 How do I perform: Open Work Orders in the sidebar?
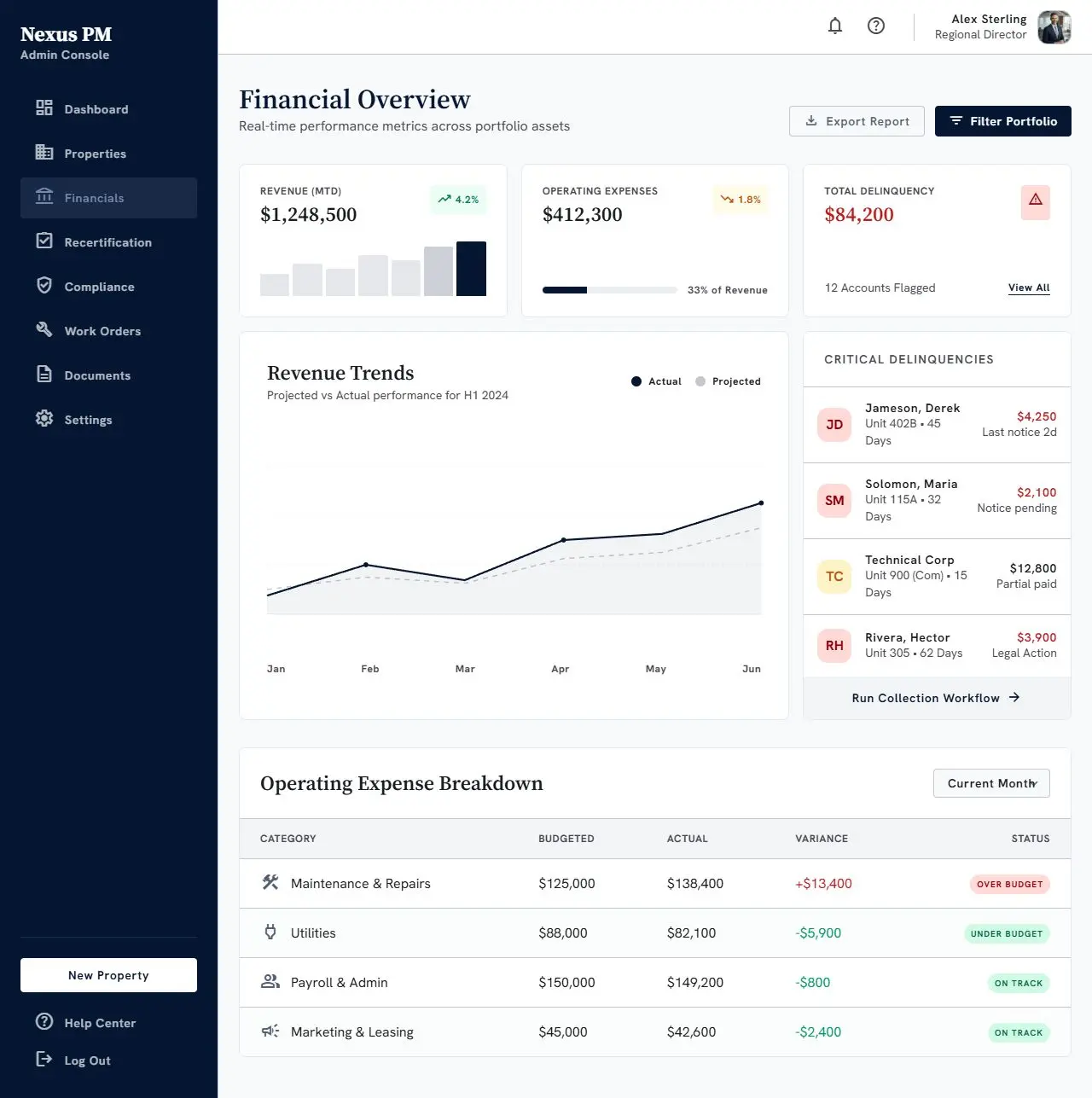(108, 331)
